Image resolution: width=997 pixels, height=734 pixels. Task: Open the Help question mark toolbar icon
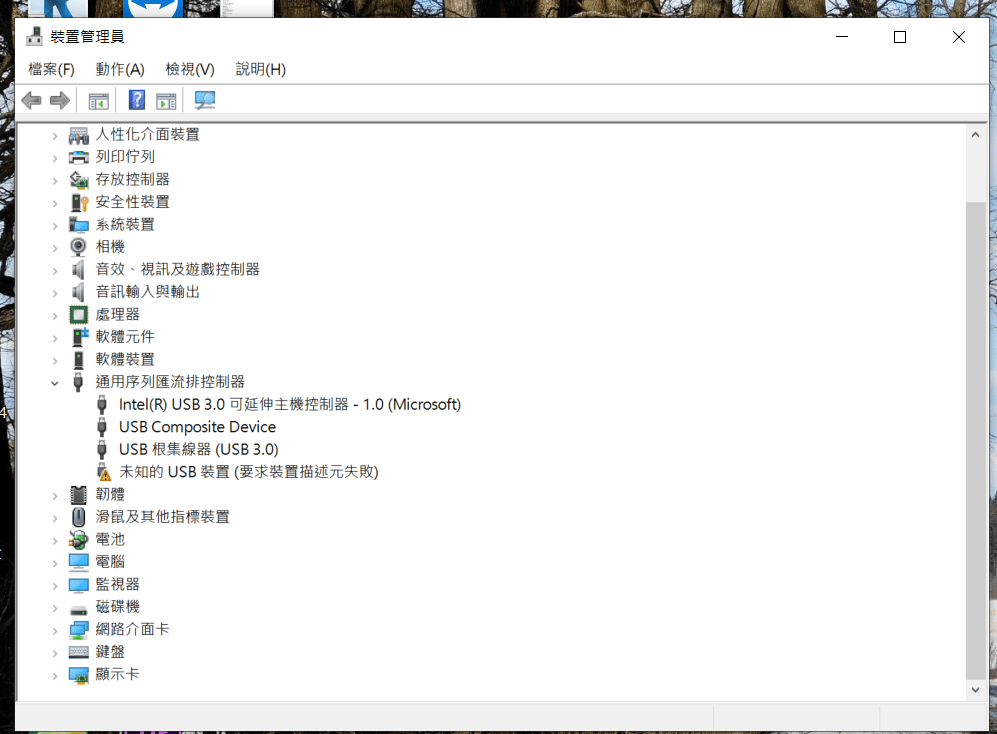click(x=137, y=100)
